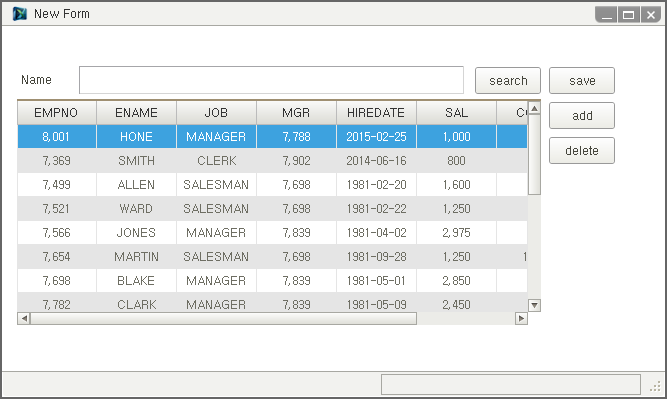
Task: Click the grid's vertical scroll down arrow
Action: [534, 305]
